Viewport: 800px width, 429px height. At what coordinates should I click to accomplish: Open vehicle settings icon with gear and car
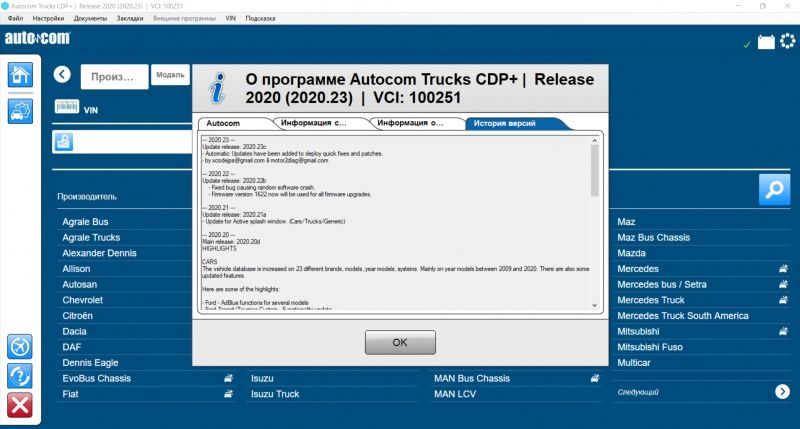pyautogui.click(x=20, y=111)
